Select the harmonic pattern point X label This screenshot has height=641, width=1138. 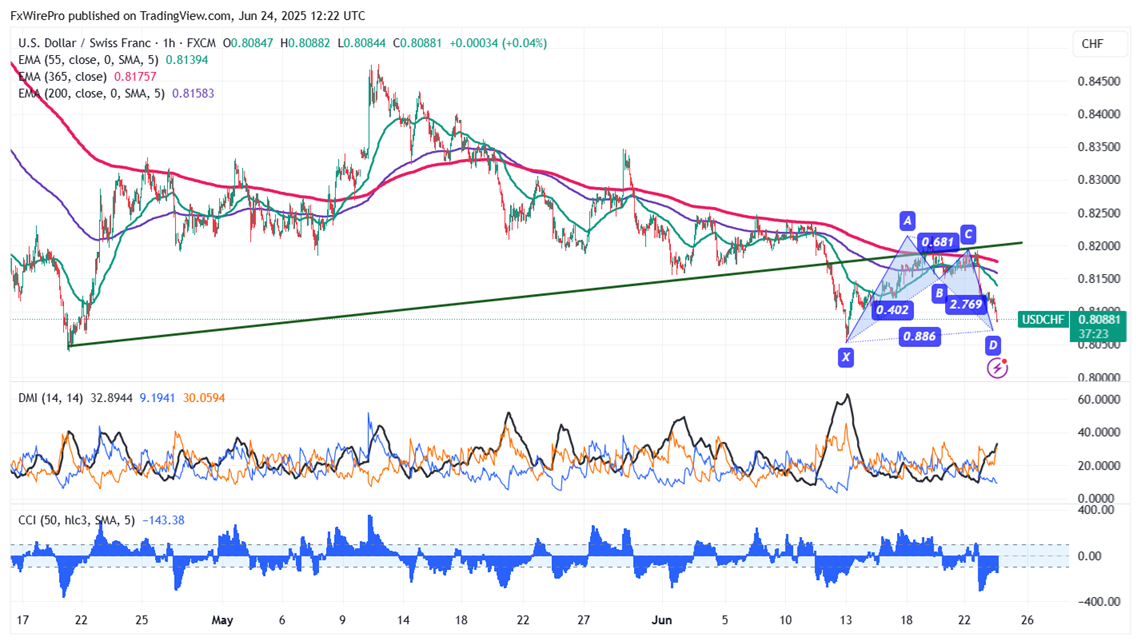tap(846, 356)
